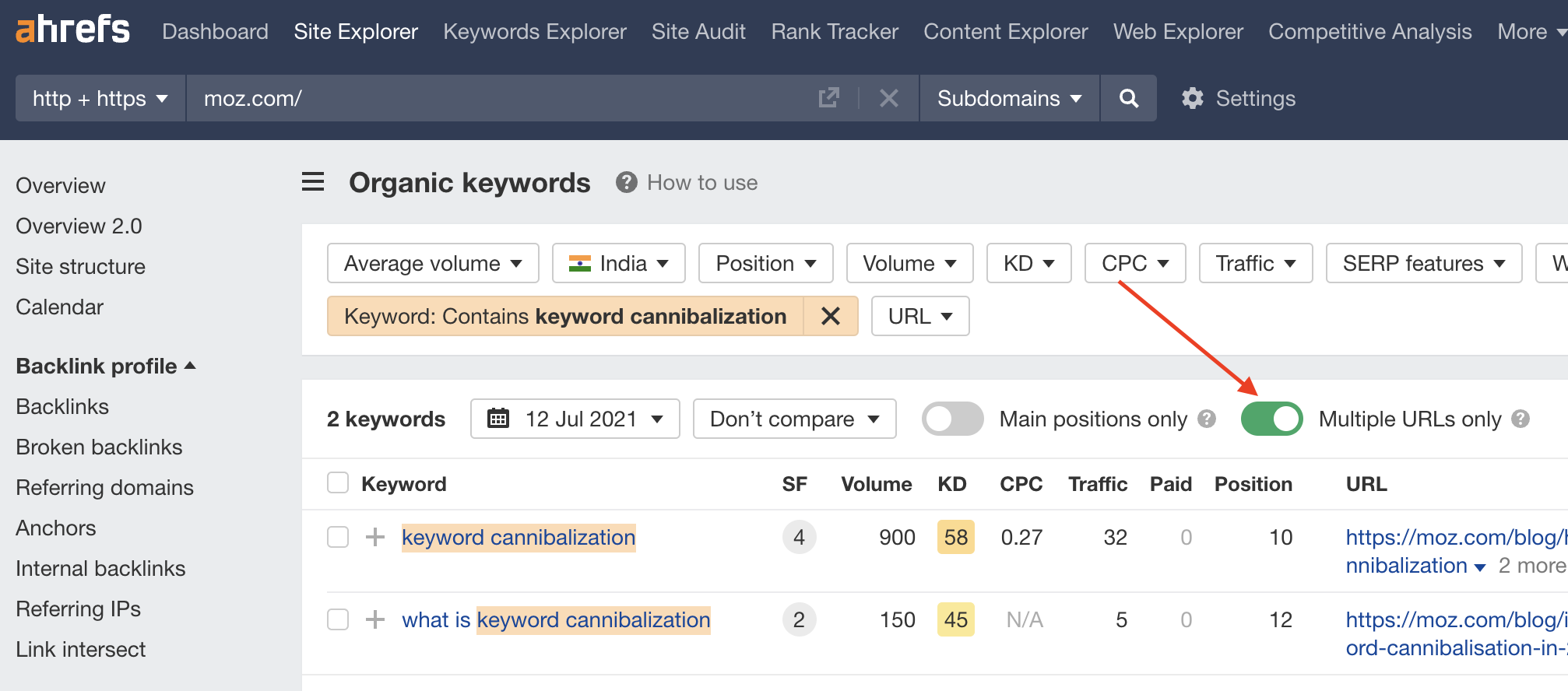1568x691 pixels.
Task: Open the Traffic filter dropdown
Action: 1256,263
